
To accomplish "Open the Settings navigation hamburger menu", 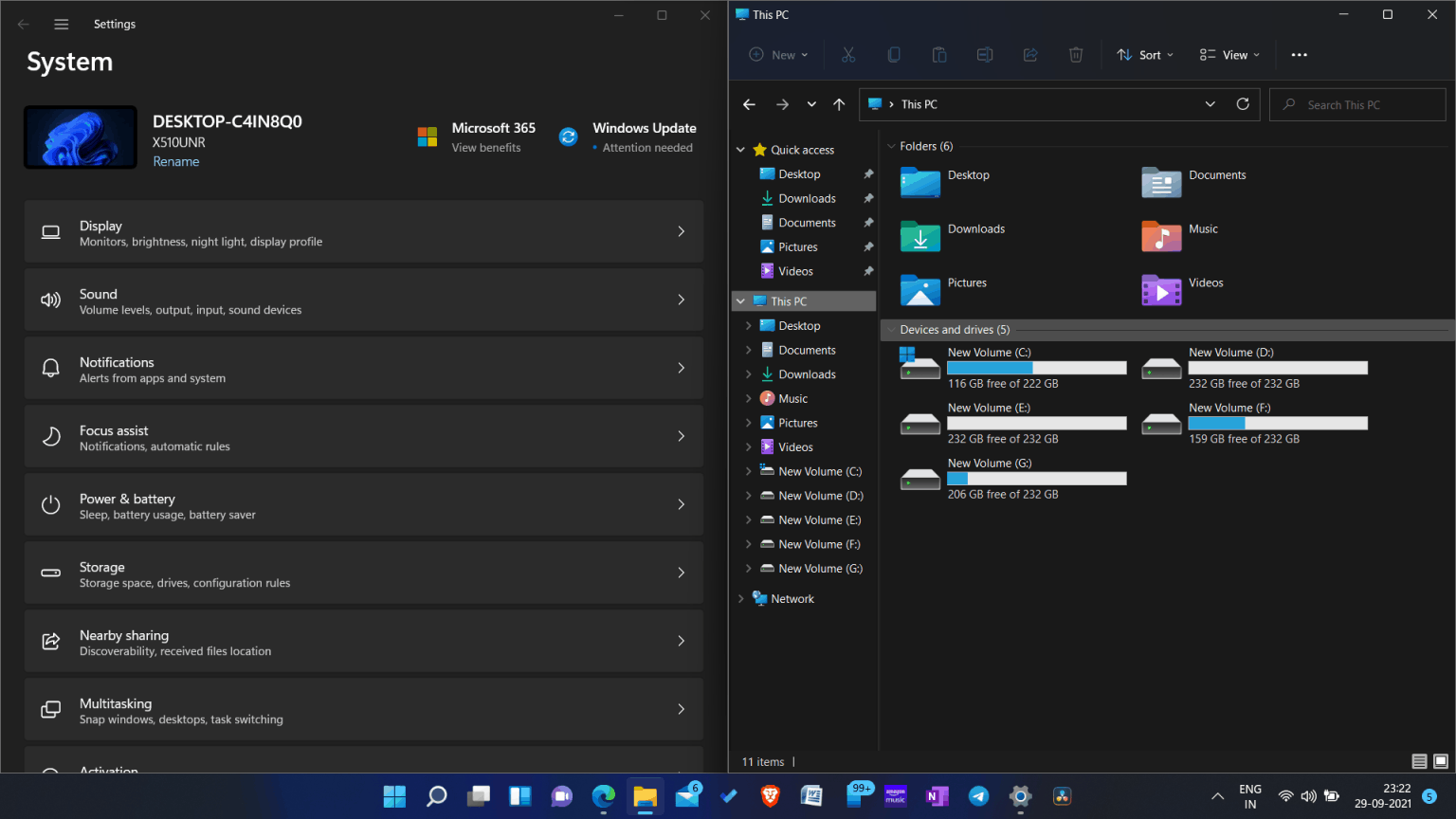I will [x=61, y=24].
